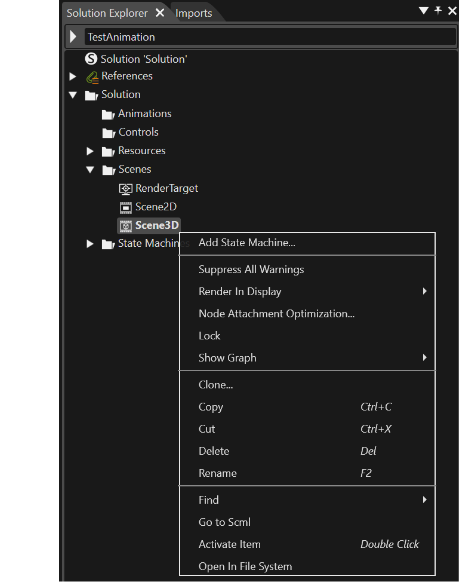Click the TestAnimation search field
The width and height of the screenshot is (460, 582).
click(270, 37)
